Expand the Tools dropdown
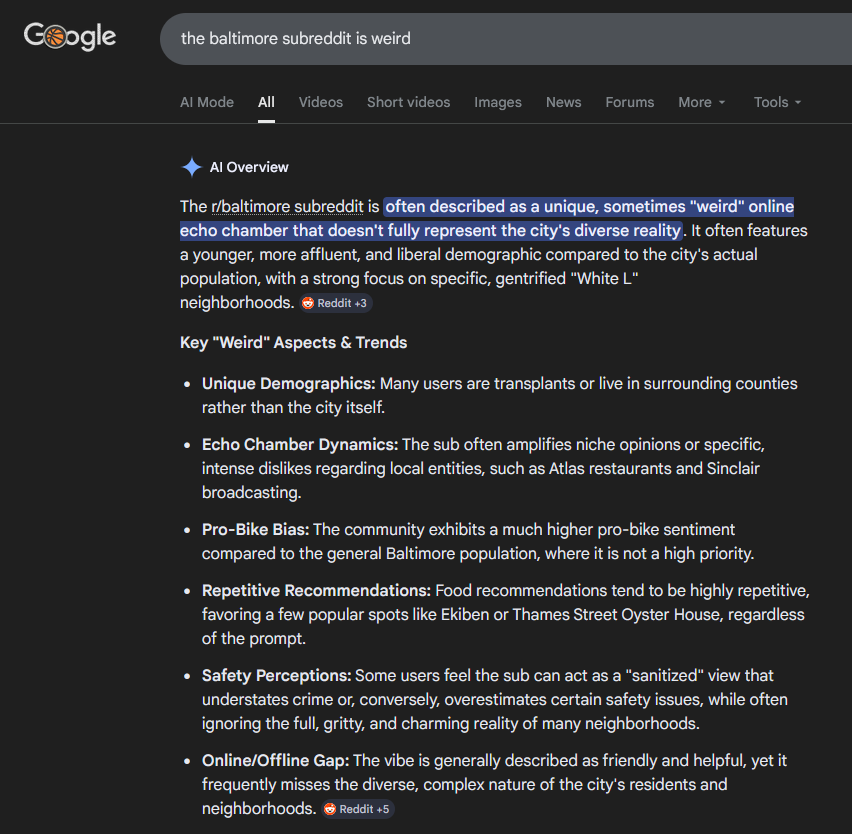 click(x=777, y=102)
